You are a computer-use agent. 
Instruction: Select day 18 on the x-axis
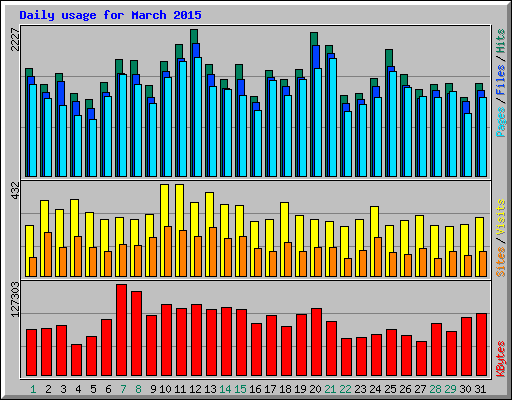285,389
